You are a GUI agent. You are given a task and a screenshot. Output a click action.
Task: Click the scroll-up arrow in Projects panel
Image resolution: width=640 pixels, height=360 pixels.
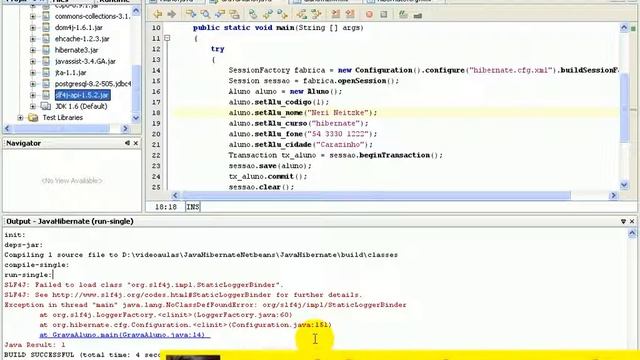coord(136,11)
